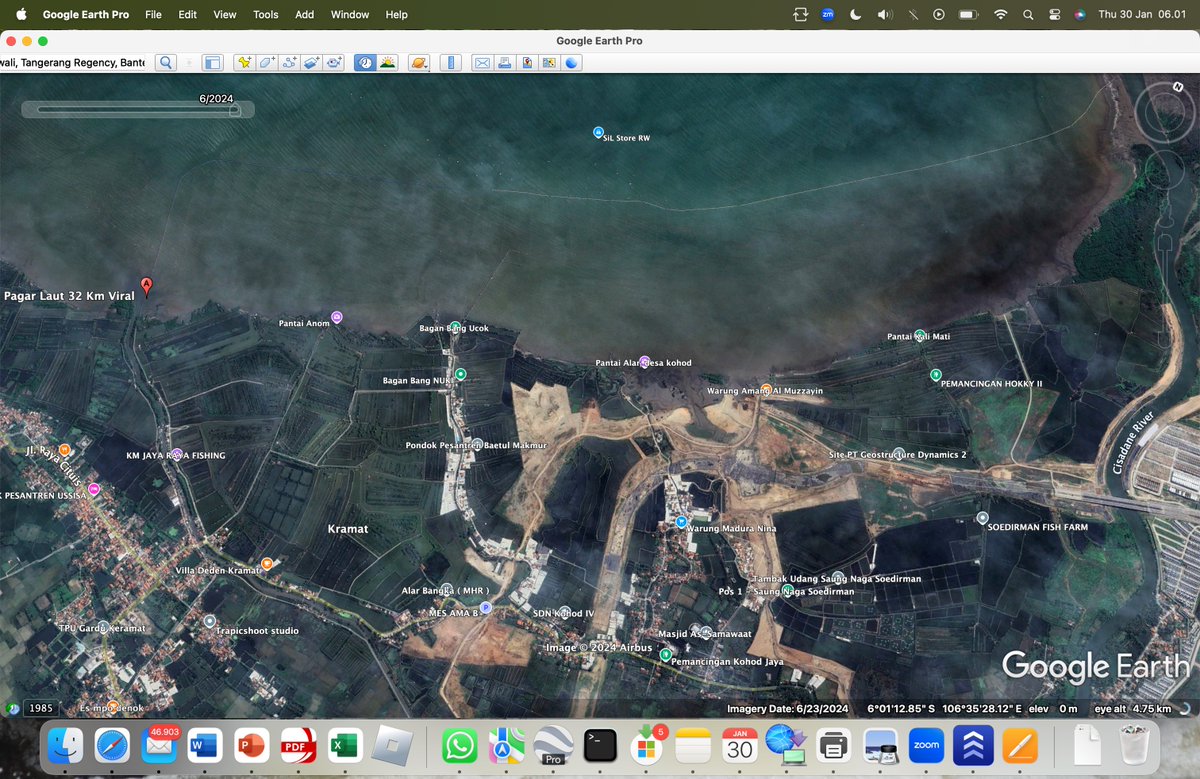
Task: Select the Add Image Overlay tool
Action: [311, 62]
